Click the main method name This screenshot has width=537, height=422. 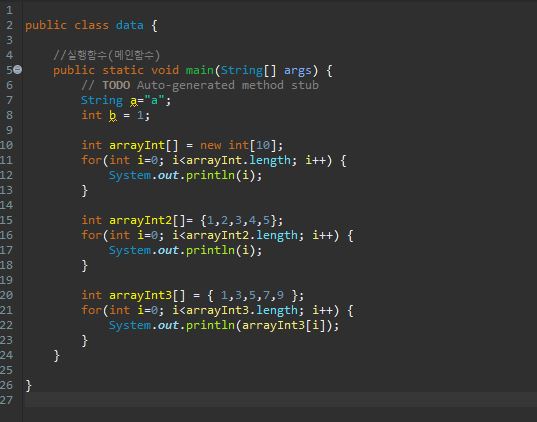pos(200,70)
